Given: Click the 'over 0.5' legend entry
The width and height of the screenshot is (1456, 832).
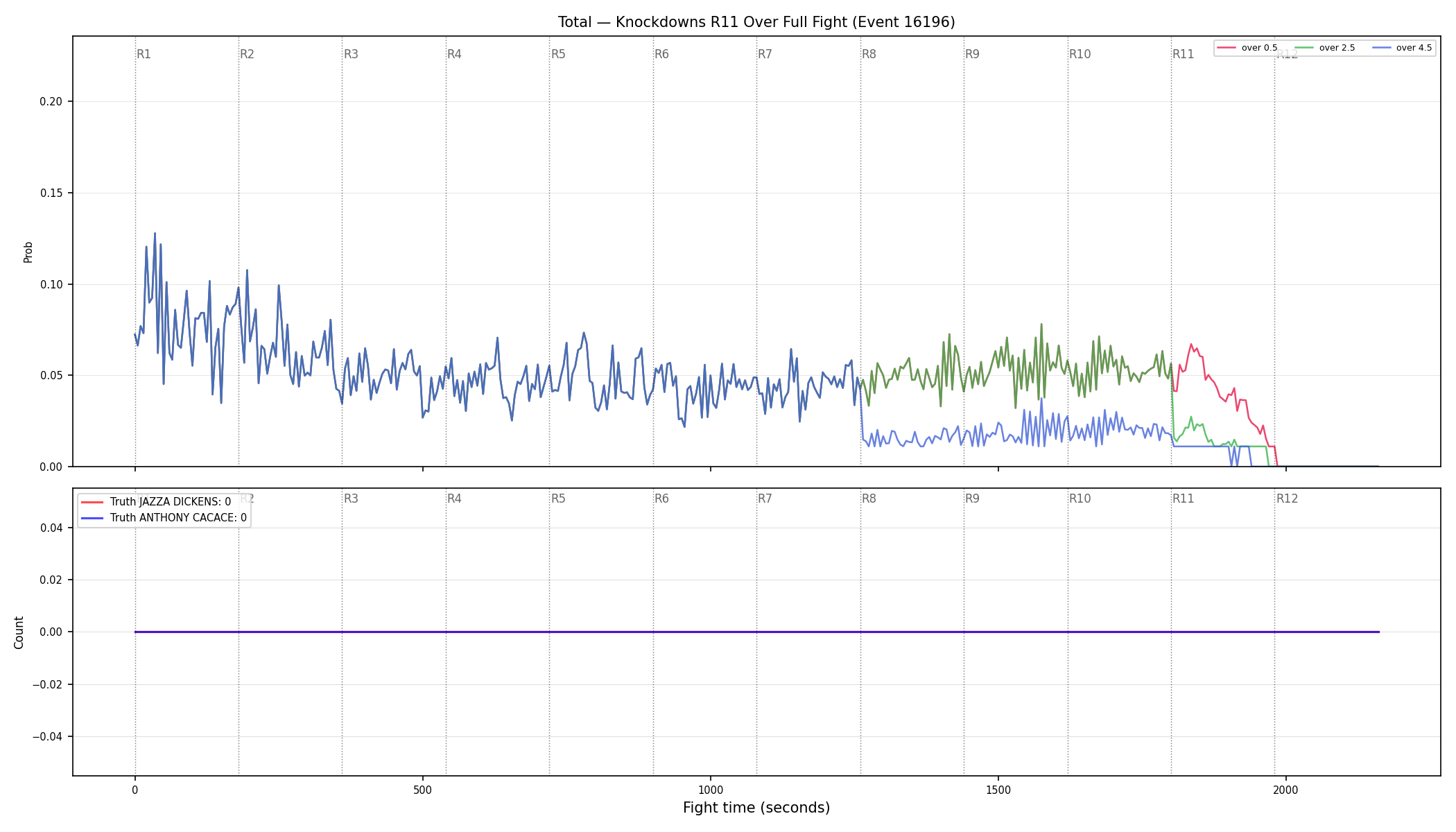Looking at the screenshot, I should pyautogui.click(x=1247, y=48).
